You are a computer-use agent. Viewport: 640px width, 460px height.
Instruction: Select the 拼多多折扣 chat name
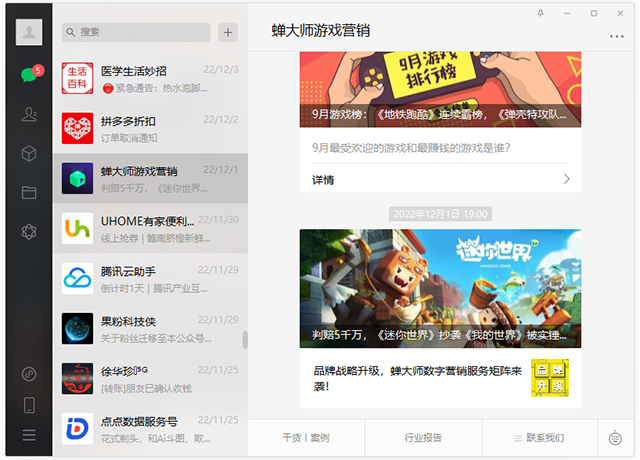(128, 121)
